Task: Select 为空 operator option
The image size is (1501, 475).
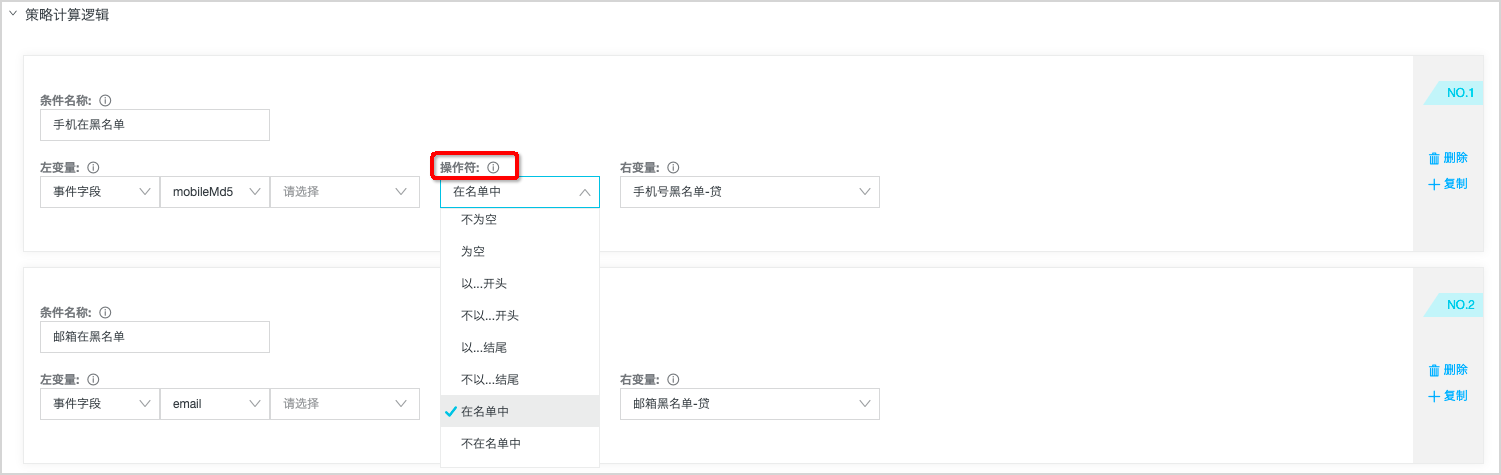Action: 520,252
